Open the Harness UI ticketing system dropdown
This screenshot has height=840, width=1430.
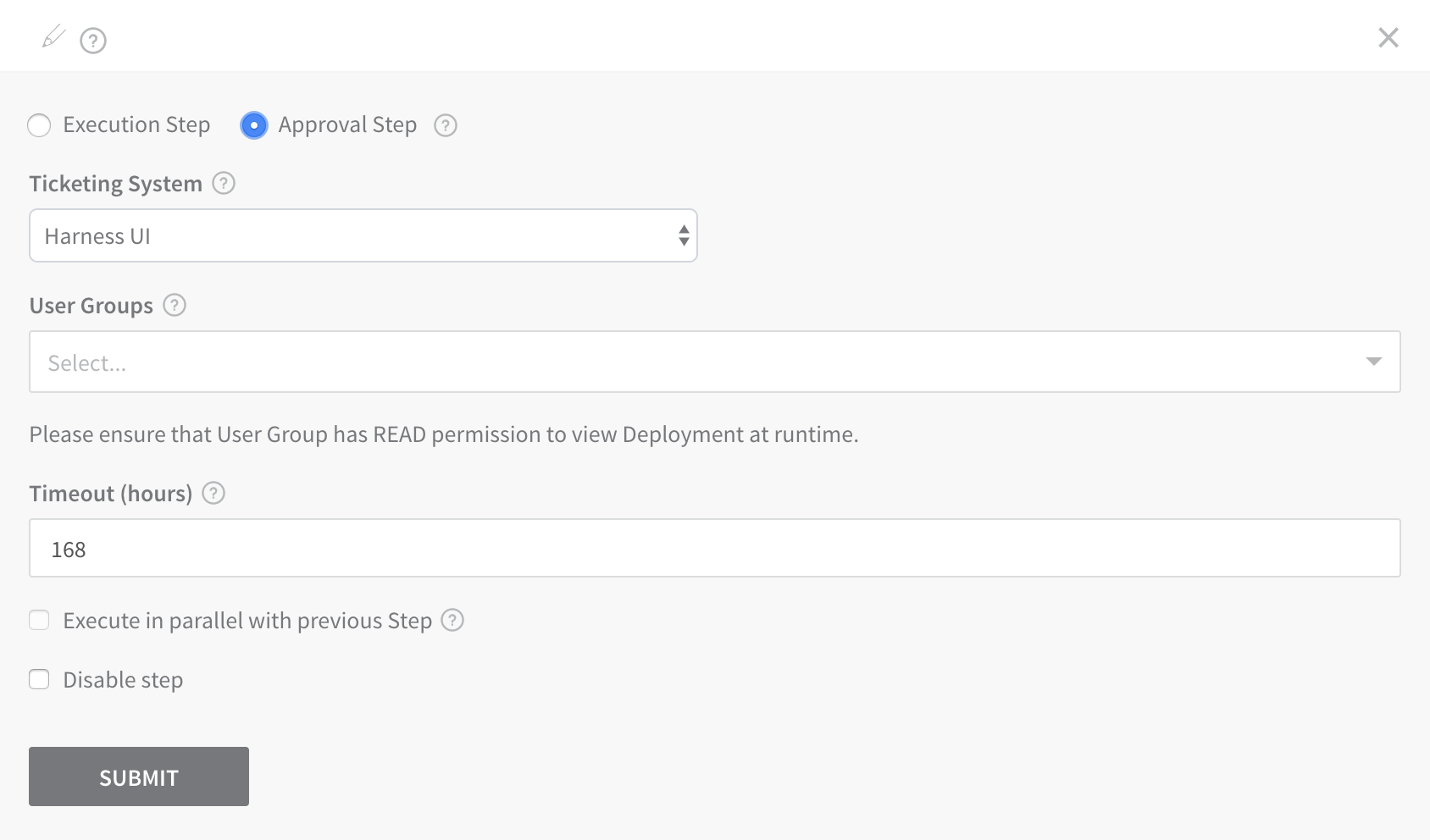pos(363,235)
